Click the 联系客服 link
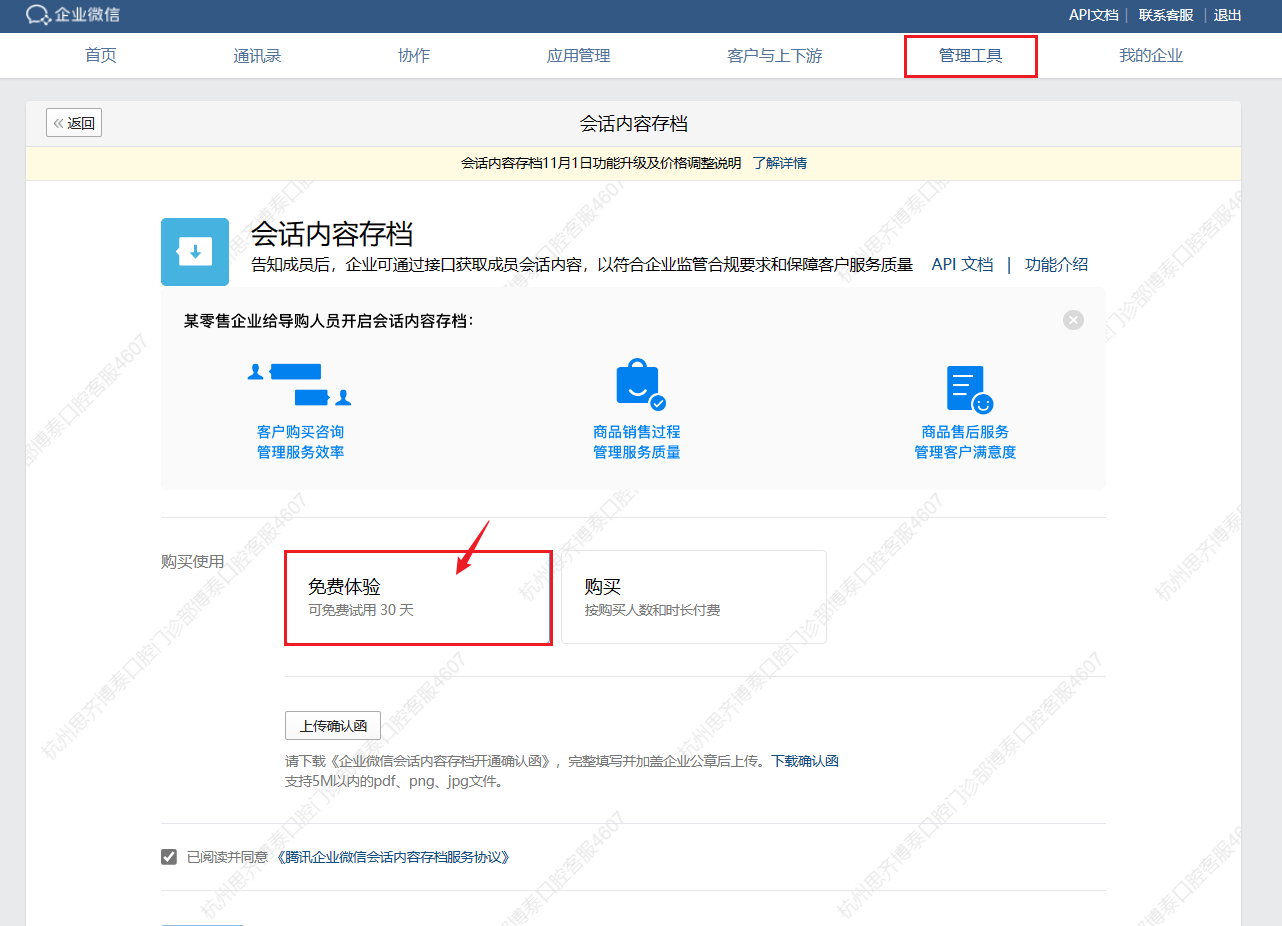 pyautogui.click(x=1166, y=15)
